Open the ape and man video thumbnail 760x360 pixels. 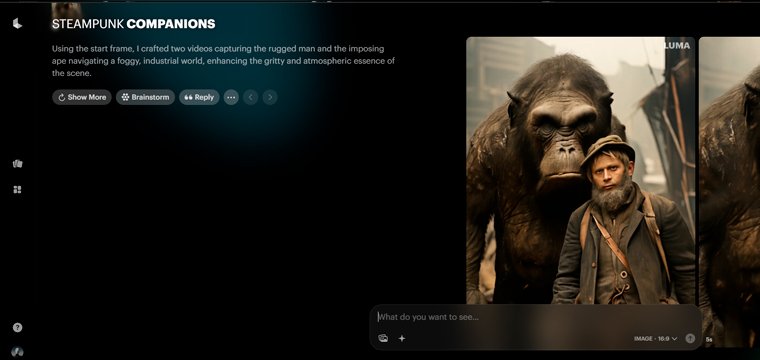(x=580, y=171)
